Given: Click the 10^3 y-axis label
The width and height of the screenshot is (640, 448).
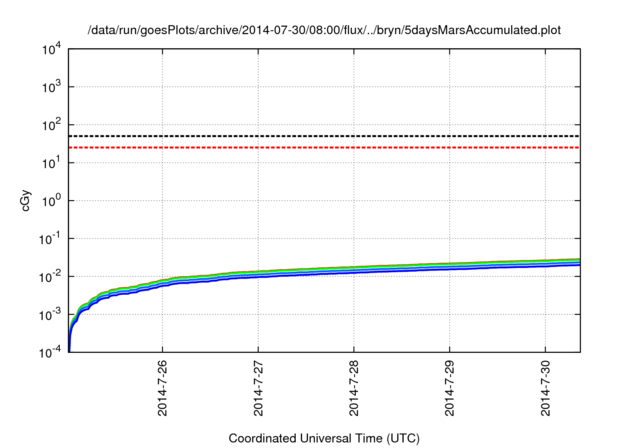Looking at the screenshot, I should (51, 87).
